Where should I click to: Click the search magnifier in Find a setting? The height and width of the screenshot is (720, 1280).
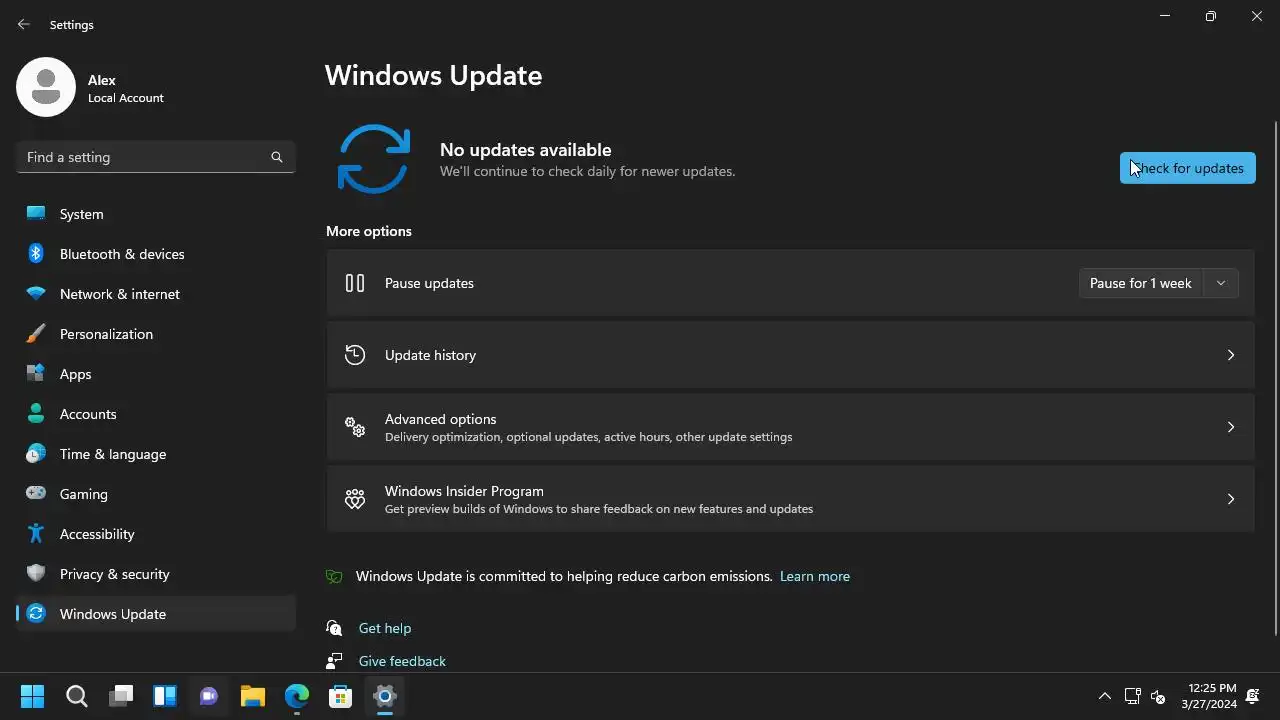[277, 157]
